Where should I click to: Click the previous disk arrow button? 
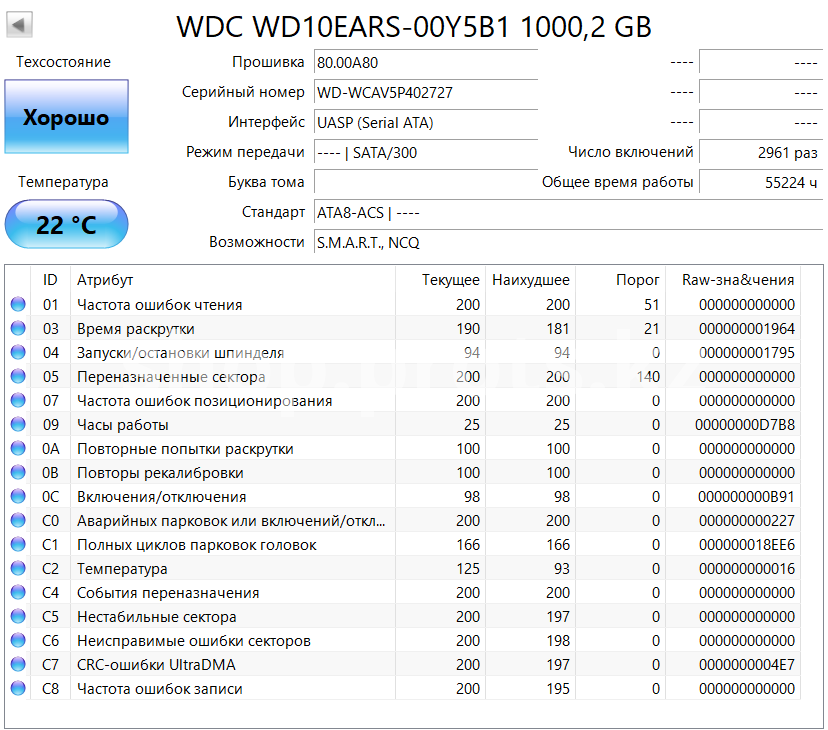pos(20,24)
